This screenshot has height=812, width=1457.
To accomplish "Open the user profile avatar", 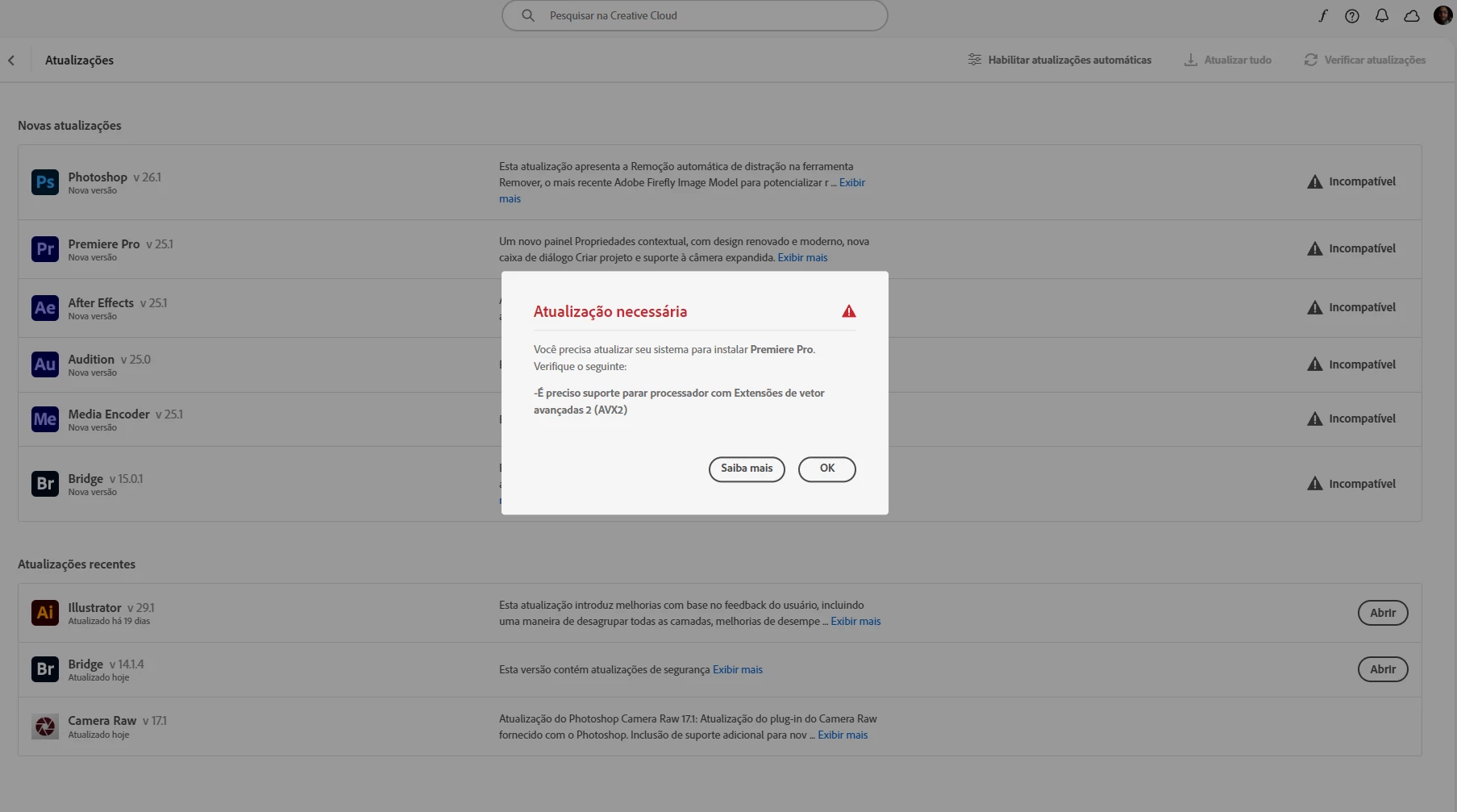I will 1443,15.
